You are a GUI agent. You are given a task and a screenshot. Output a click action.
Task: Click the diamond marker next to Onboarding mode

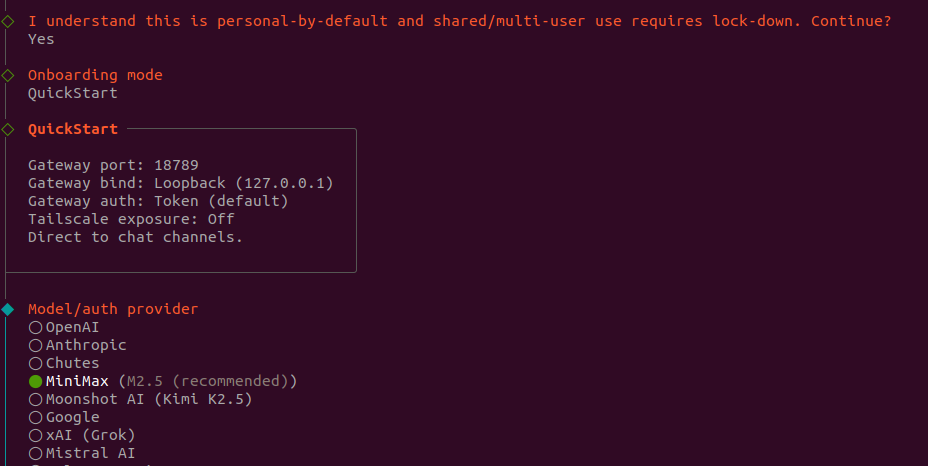[8, 75]
